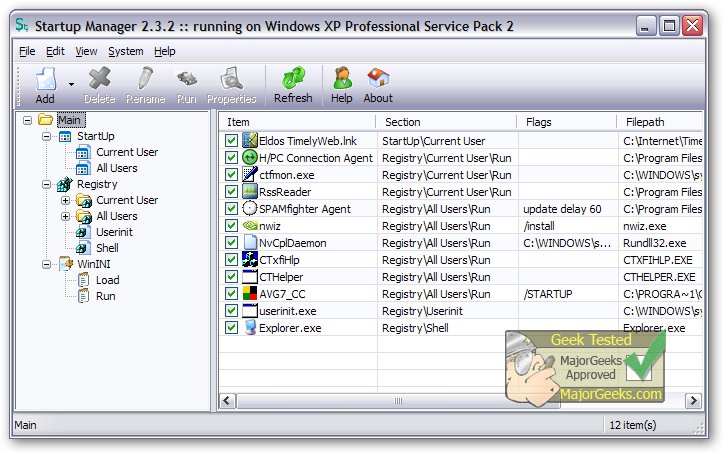Collapse the Registry tree node

pyautogui.click(x=47, y=185)
